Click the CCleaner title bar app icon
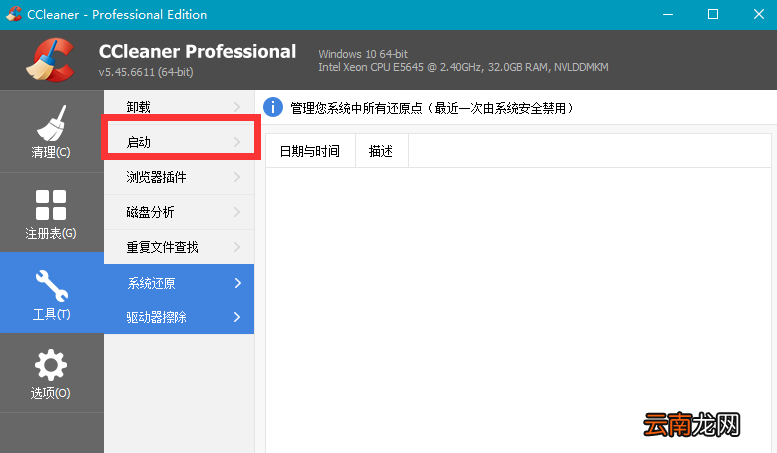The image size is (777, 453). (x=13, y=14)
